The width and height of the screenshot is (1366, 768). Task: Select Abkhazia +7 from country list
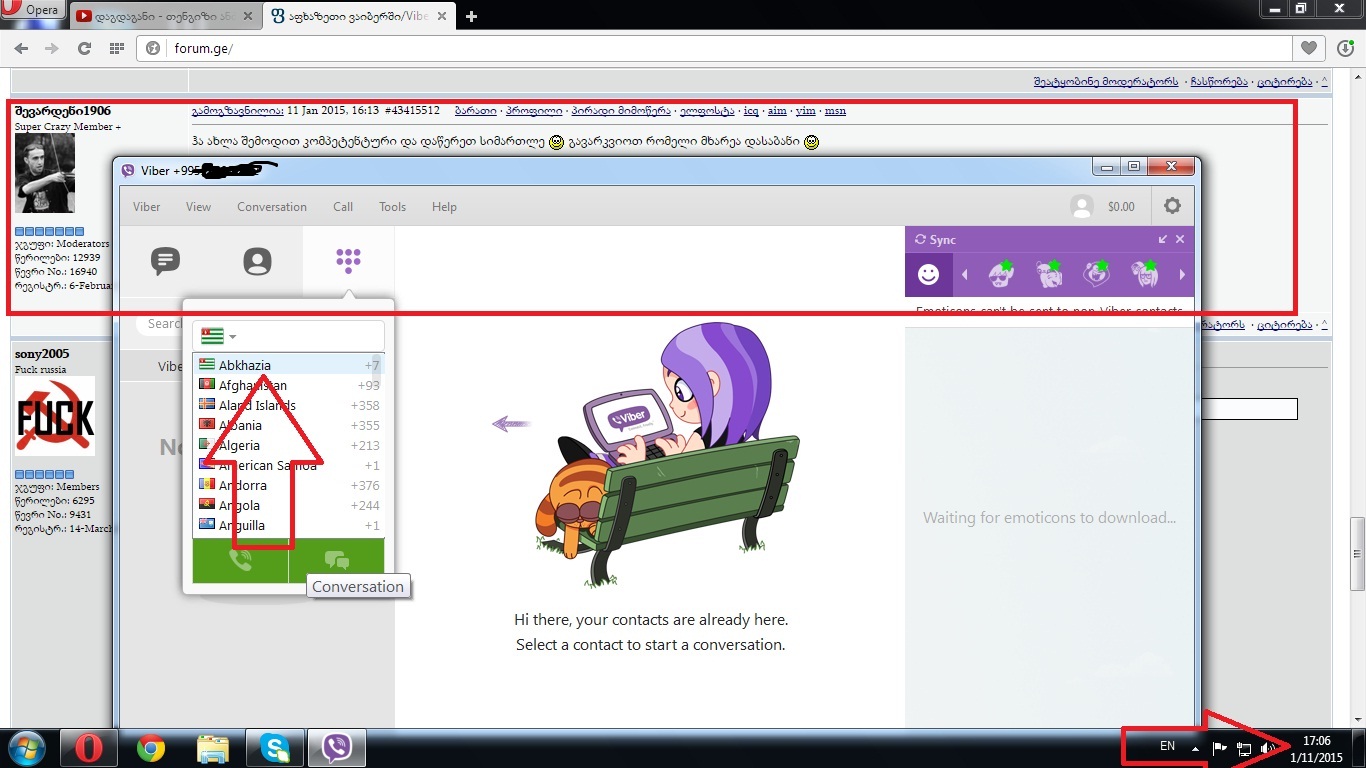point(288,365)
